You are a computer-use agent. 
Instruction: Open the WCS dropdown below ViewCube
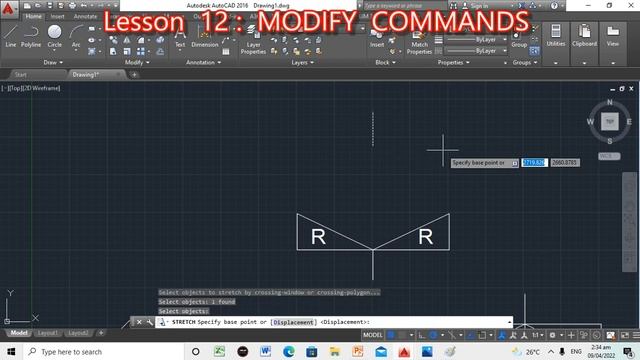tap(609, 156)
